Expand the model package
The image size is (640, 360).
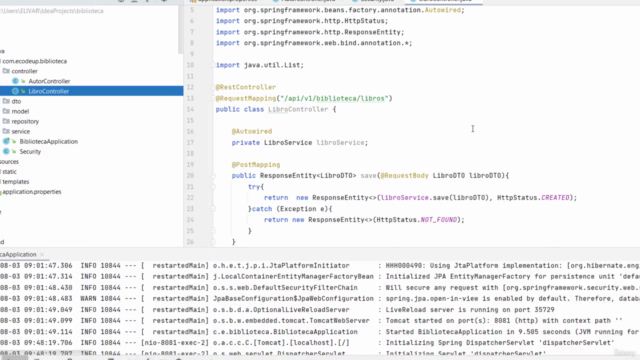click(20, 111)
